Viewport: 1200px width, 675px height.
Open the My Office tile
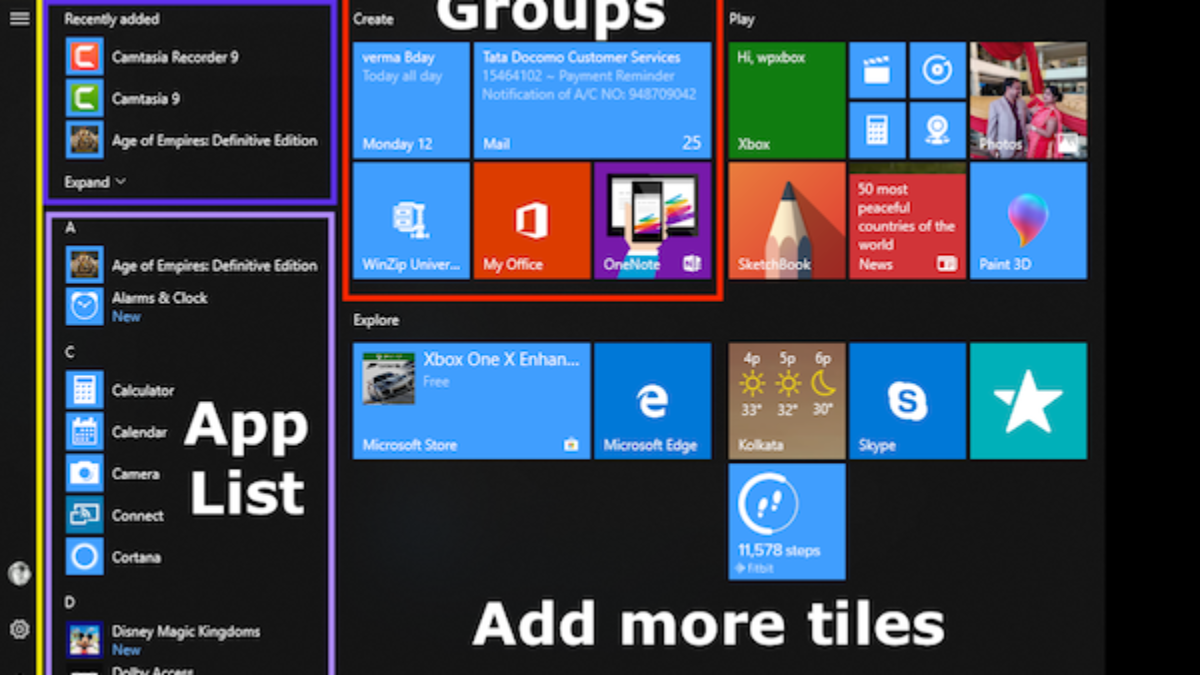532,221
